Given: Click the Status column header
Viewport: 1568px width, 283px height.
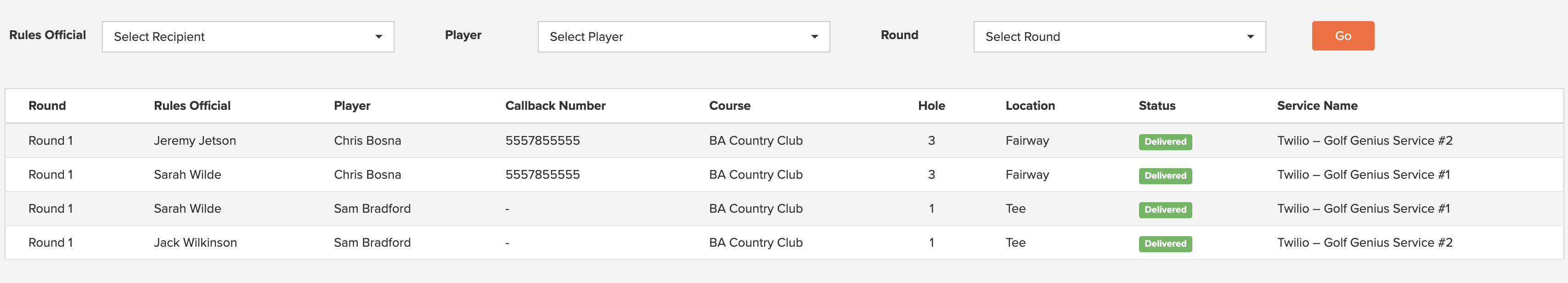Looking at the screenshot, I should pos(1156,106).
